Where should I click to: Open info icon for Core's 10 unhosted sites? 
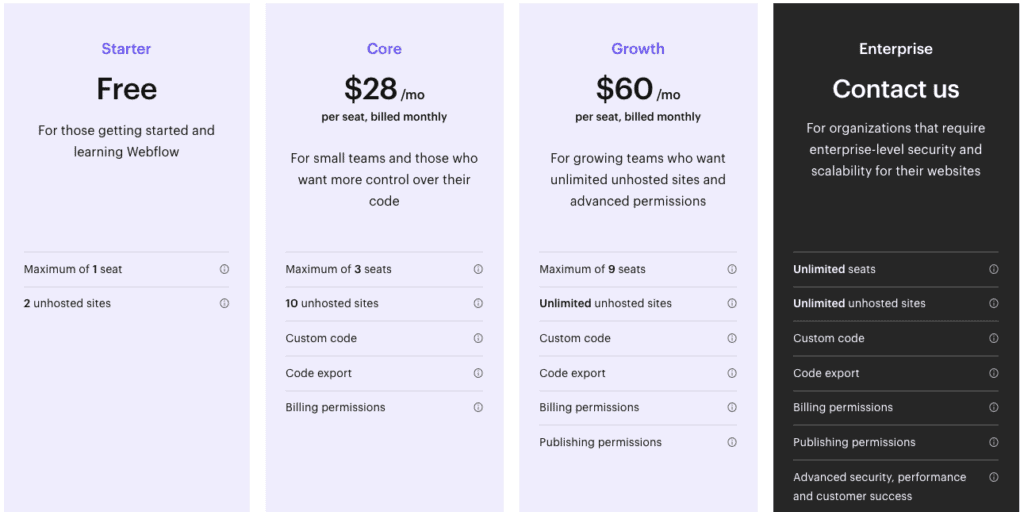pos(478,303)
